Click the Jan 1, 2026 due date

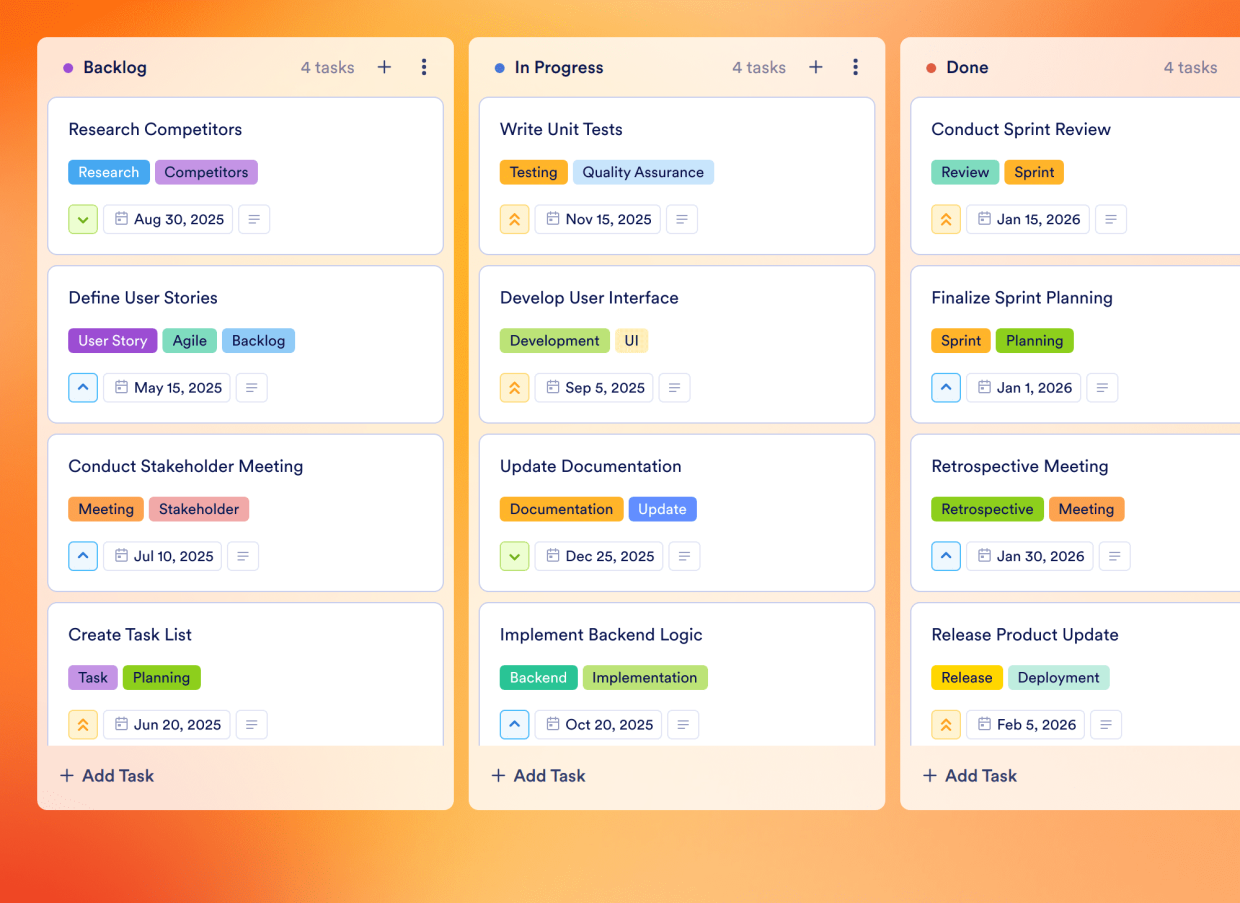1023,388
